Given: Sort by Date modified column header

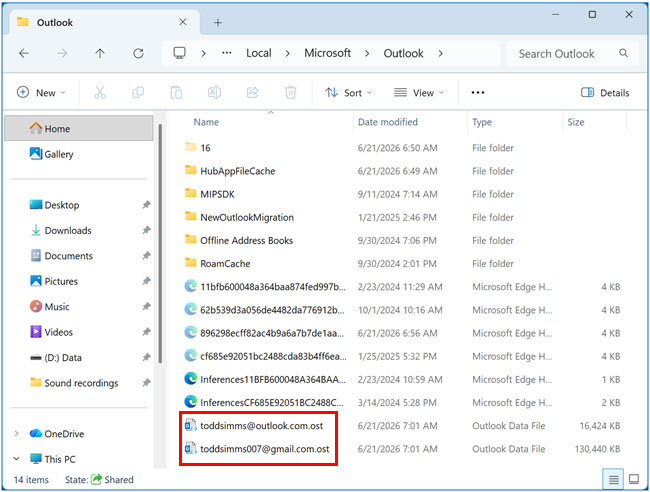Looking at the screenshot, I should pos(388,122).
